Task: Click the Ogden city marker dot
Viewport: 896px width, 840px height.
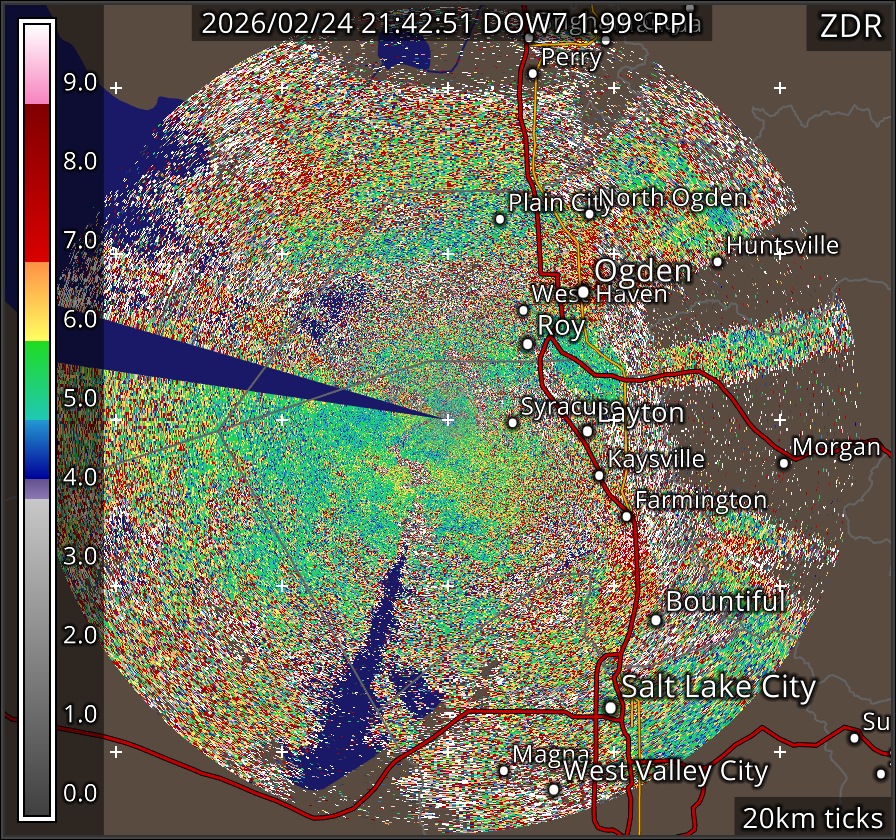Action: (x=583, y=292)
